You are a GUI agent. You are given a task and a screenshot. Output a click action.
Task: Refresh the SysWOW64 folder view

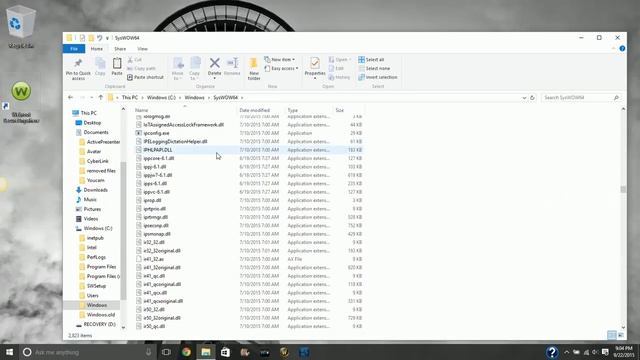532,98
